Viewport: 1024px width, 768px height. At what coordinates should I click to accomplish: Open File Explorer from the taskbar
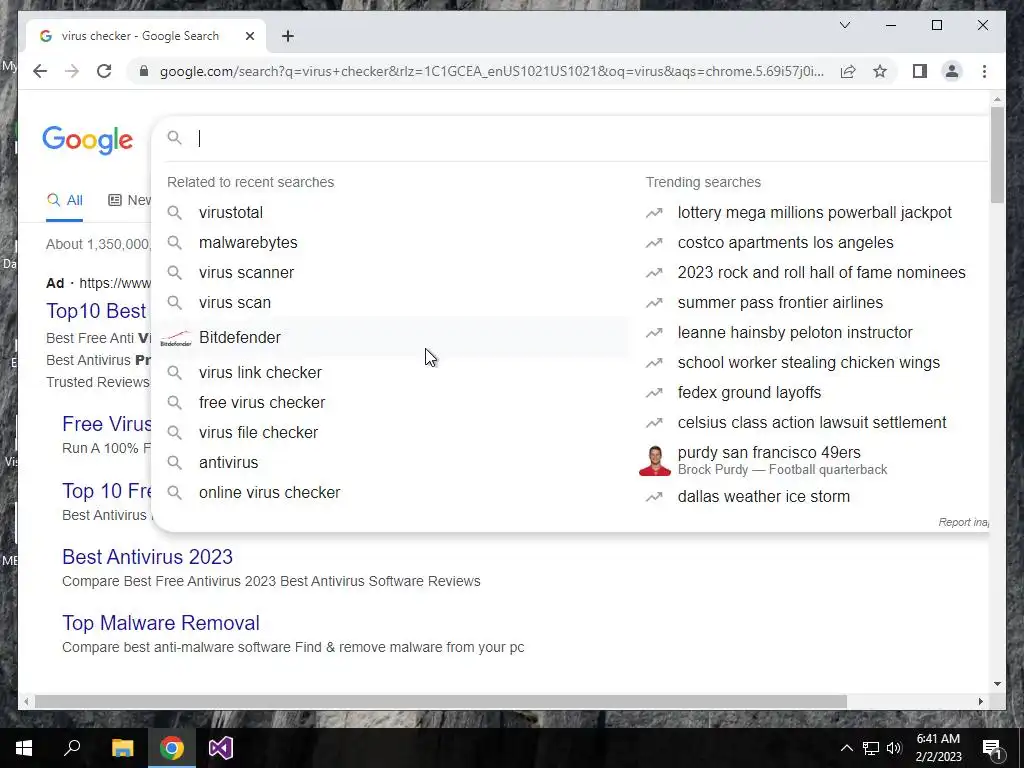(122, 748)
